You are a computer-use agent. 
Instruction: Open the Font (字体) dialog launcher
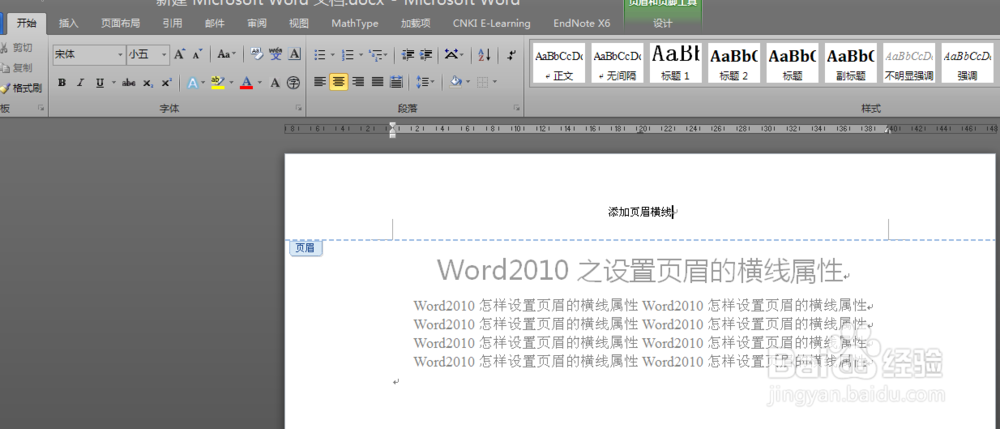298,109
